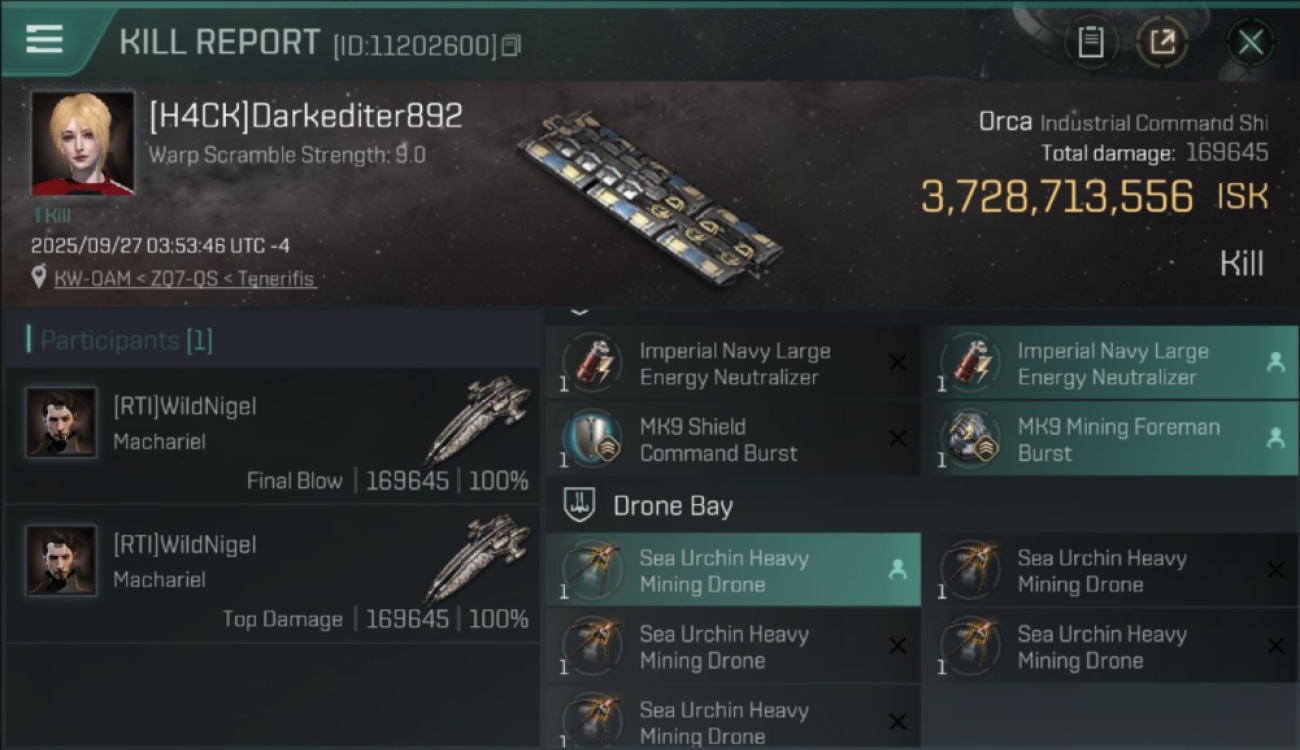Screen dimensions: 1300x750
Task: Select the MK9 Shield Command Burst icon
Action: [593, 439]
